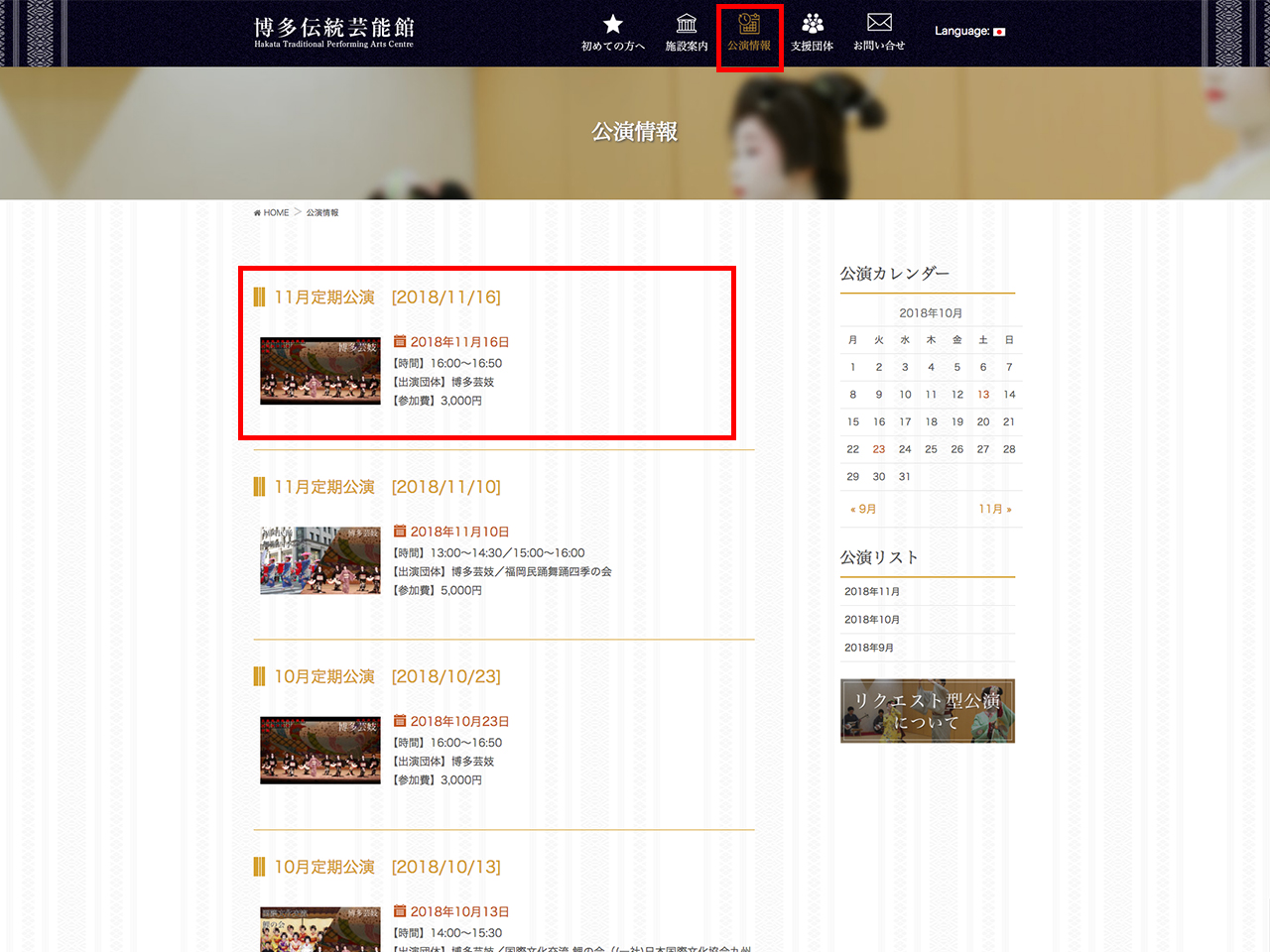Open the facility guide building icon

686,25
